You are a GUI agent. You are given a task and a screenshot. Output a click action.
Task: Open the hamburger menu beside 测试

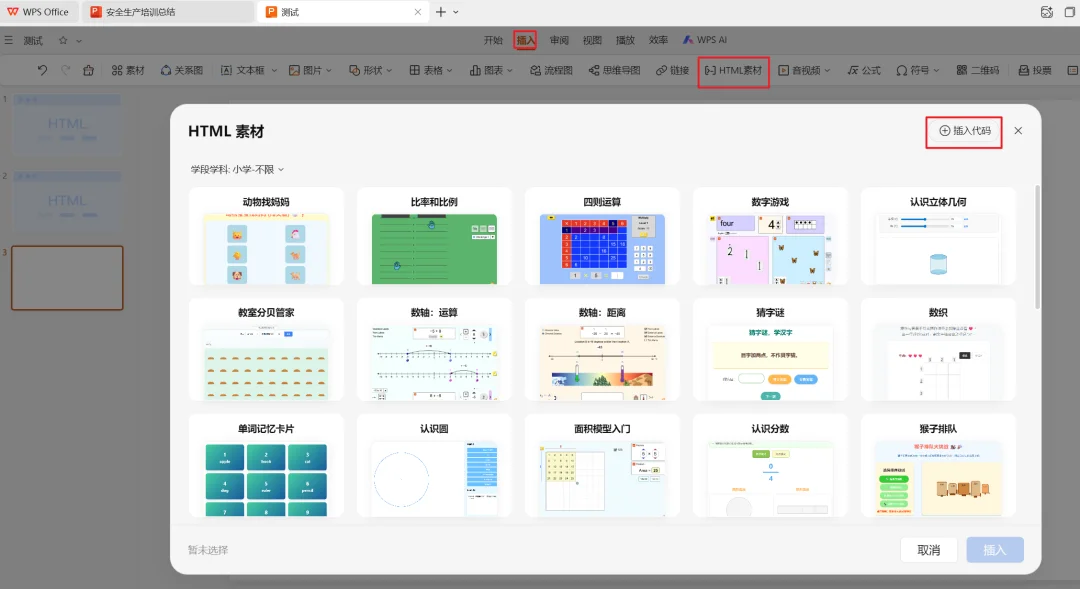[8, 41]
